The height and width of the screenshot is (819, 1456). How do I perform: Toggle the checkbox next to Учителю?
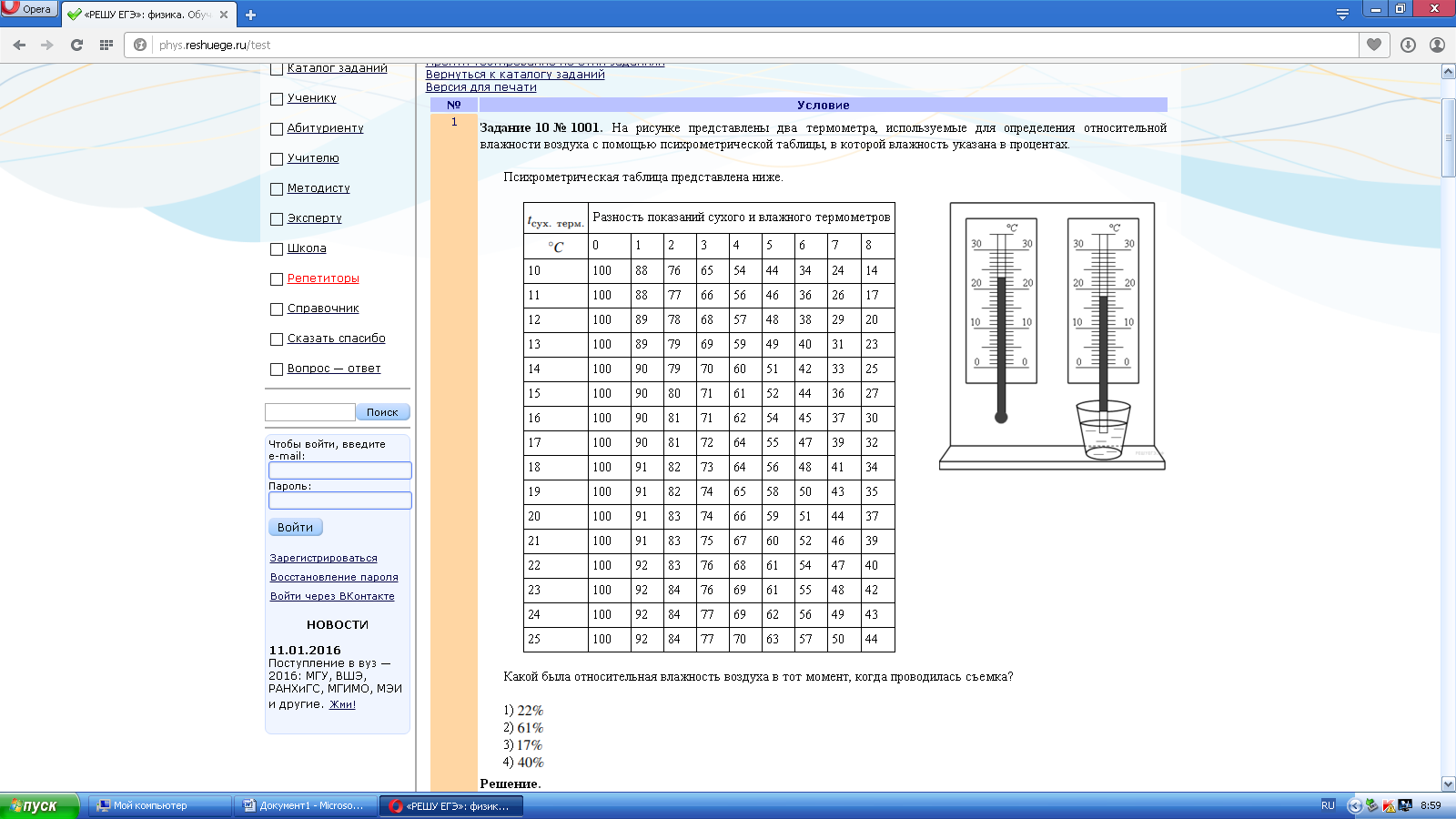277,159
